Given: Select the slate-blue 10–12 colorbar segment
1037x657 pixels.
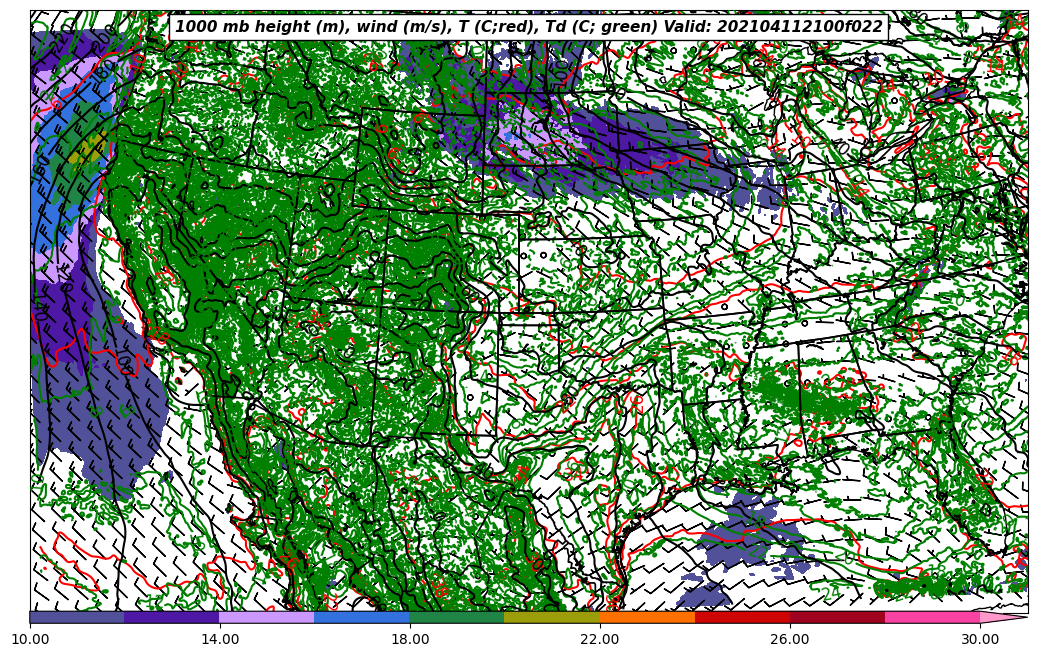Looking at the screenshot, I should pyautogui.click(x=77, y=618).
